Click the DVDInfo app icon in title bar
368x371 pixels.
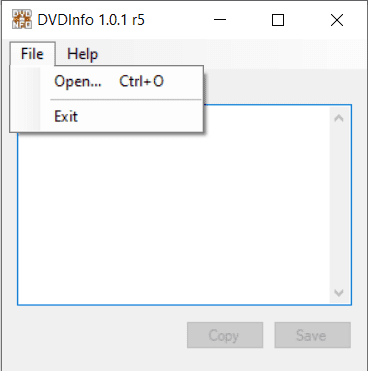click(22, 20)
